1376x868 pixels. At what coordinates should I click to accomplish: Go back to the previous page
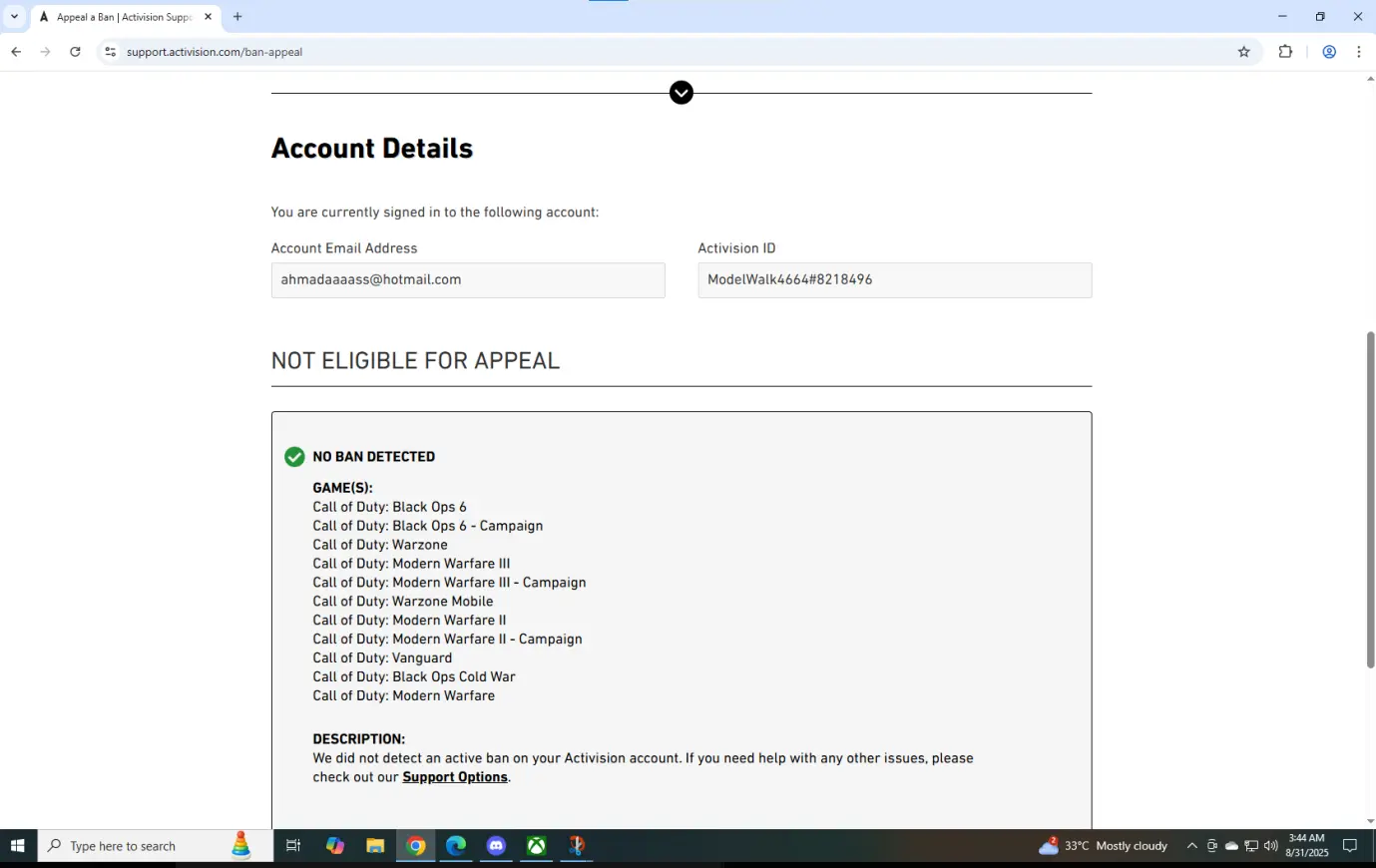[x=16, y=52]
